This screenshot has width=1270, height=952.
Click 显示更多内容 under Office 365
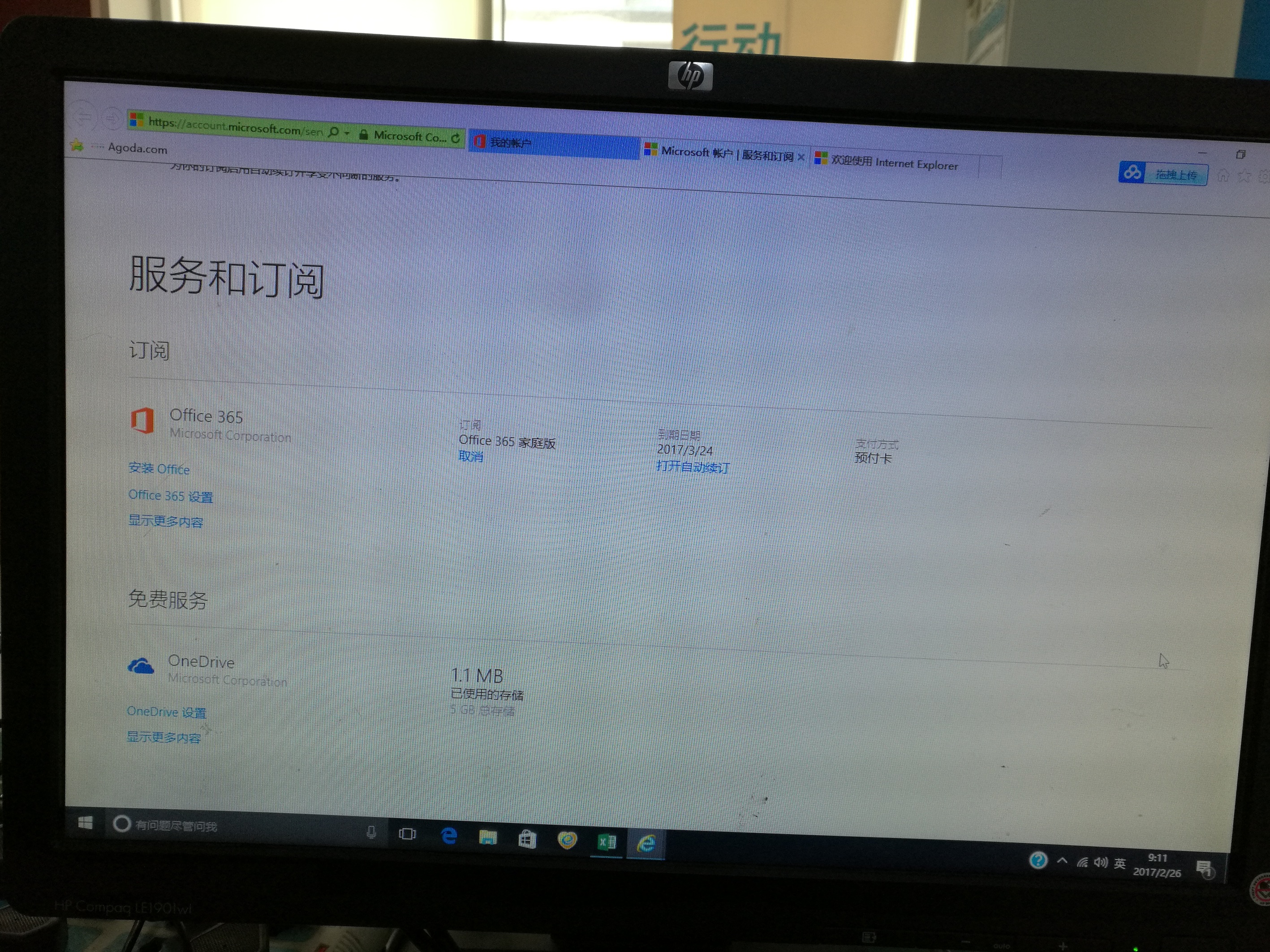(x=165, y=521)
